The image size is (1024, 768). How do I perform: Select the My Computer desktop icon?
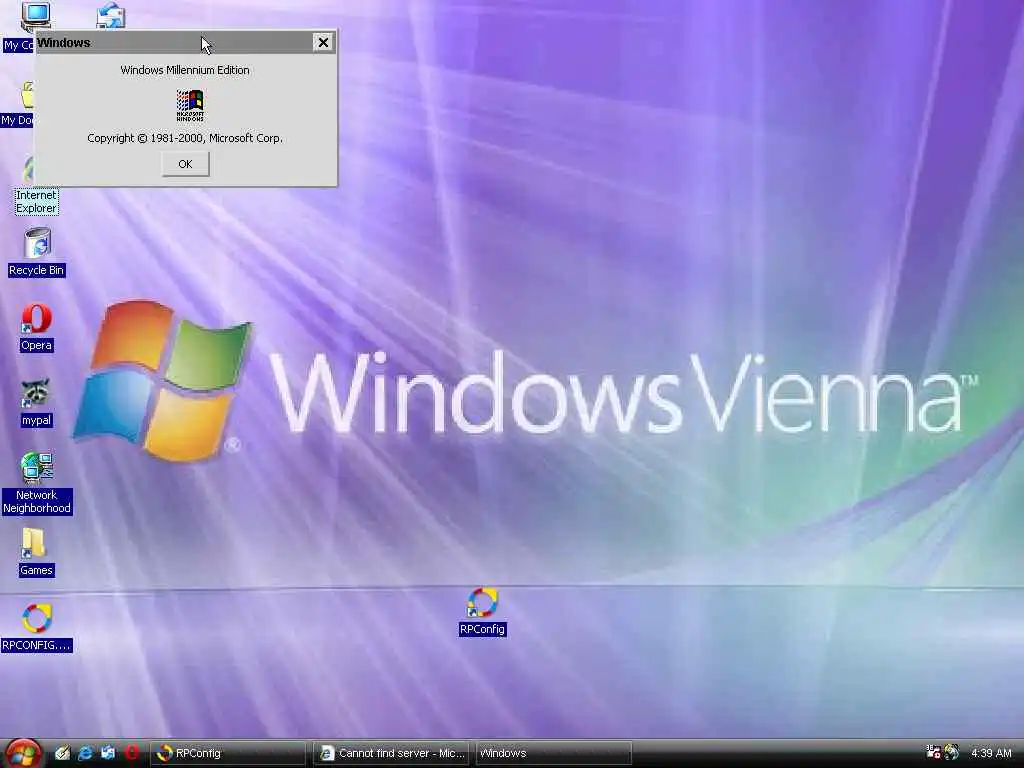(35, 16)
